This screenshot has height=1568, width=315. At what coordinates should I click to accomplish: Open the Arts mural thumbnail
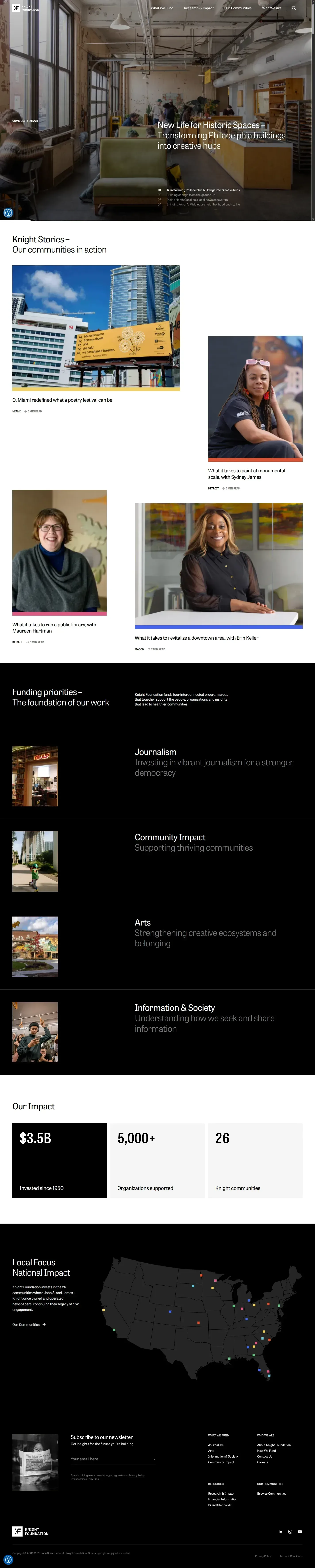[35, 947]
